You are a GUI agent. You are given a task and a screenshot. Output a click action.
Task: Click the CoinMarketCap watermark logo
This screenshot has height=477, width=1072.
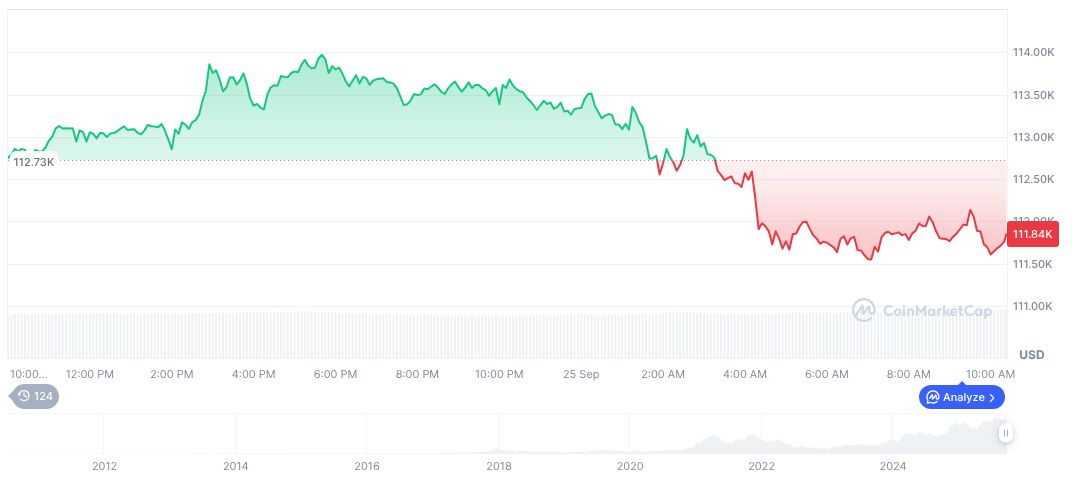click(x=922, y=311)
